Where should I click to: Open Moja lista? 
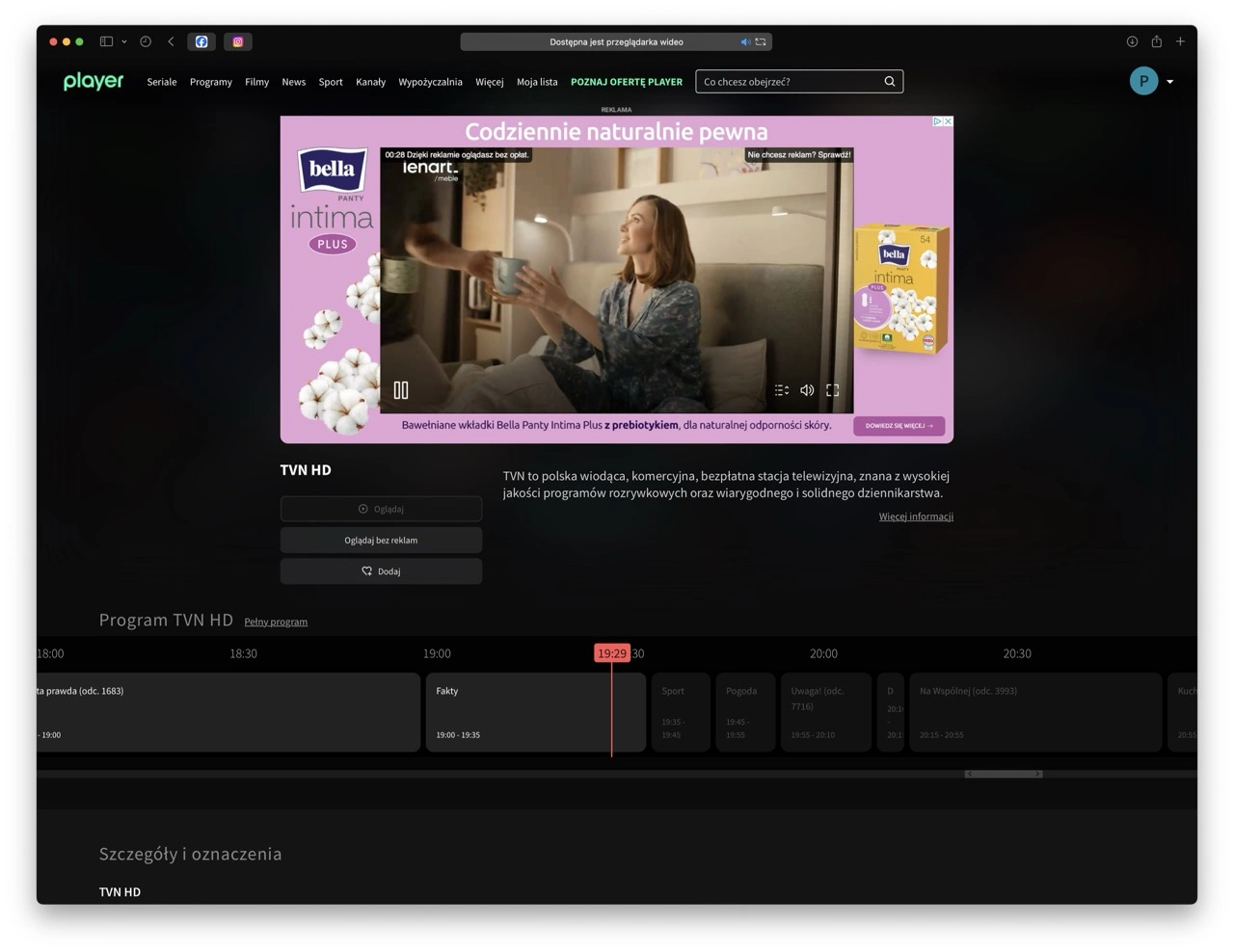click(537, 82)
